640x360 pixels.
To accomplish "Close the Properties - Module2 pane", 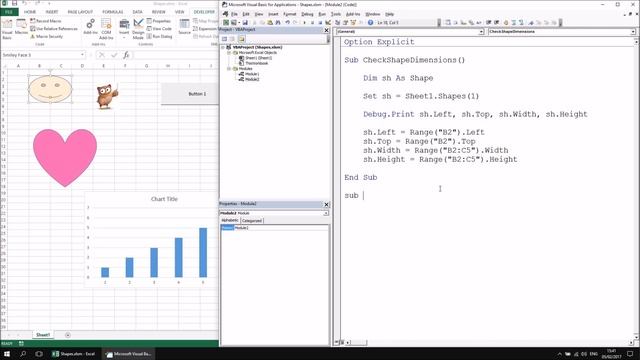I will (326, 204).
